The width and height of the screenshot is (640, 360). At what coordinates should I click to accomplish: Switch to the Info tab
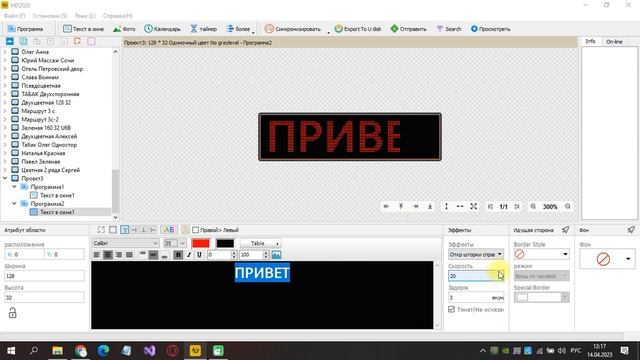(591, 41)
